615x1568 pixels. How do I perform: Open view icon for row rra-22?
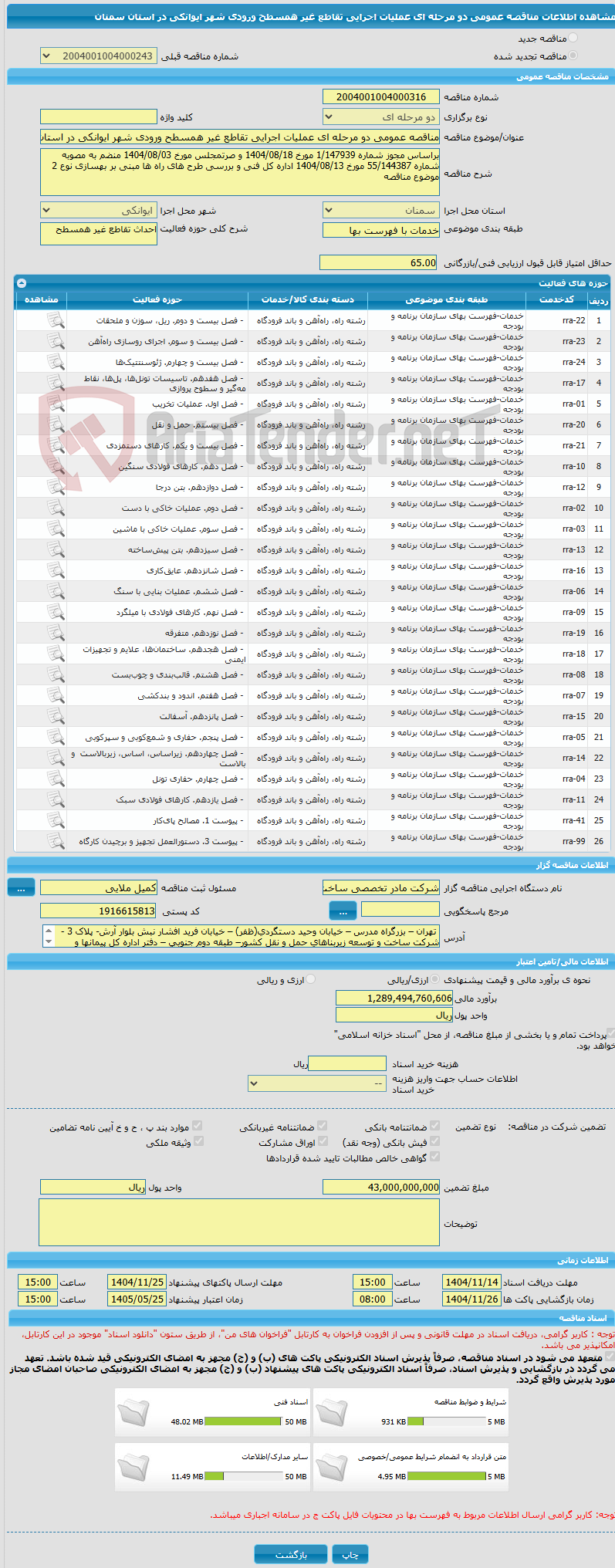56,320
